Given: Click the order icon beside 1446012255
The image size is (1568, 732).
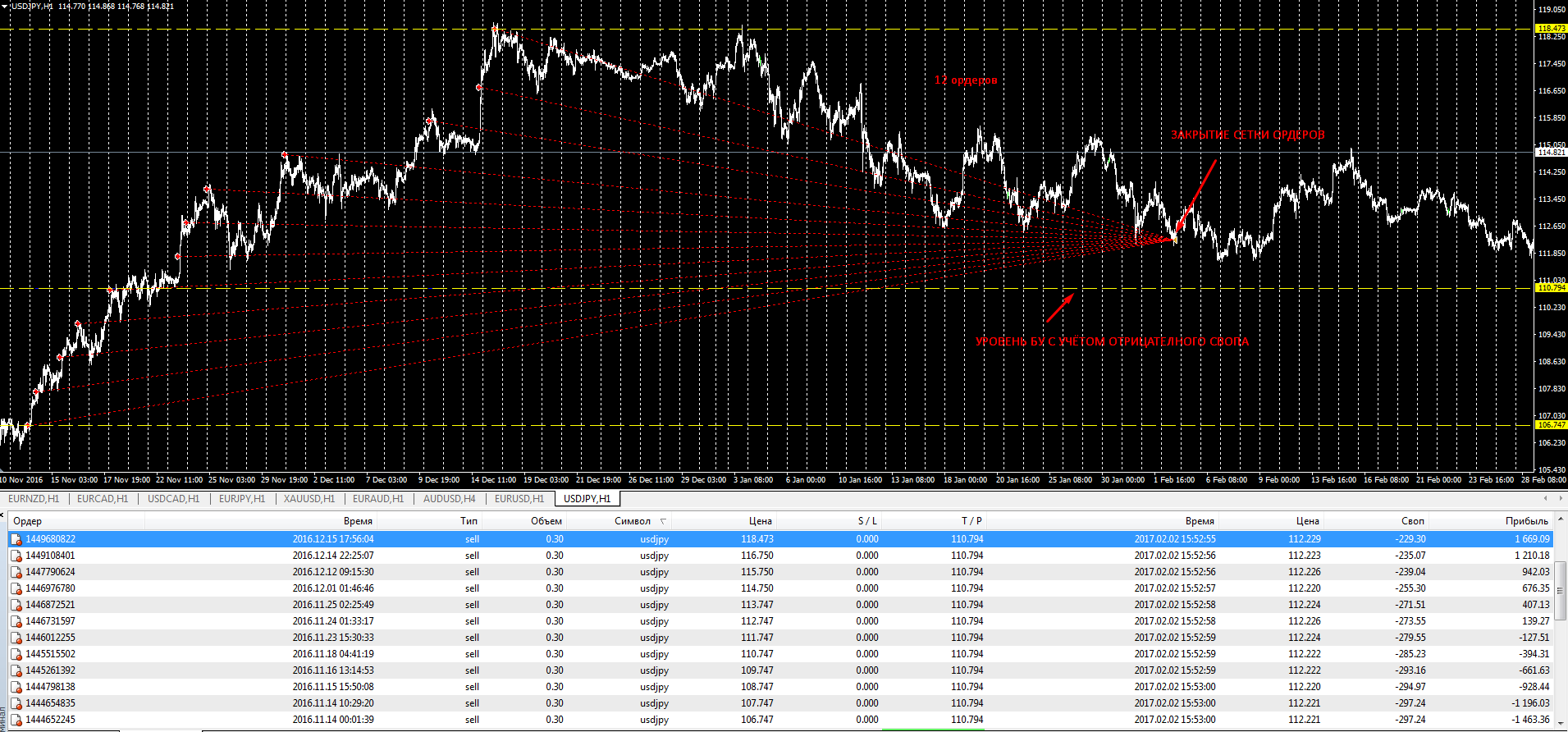Looking at the screenshot, I should coord(16,638).
